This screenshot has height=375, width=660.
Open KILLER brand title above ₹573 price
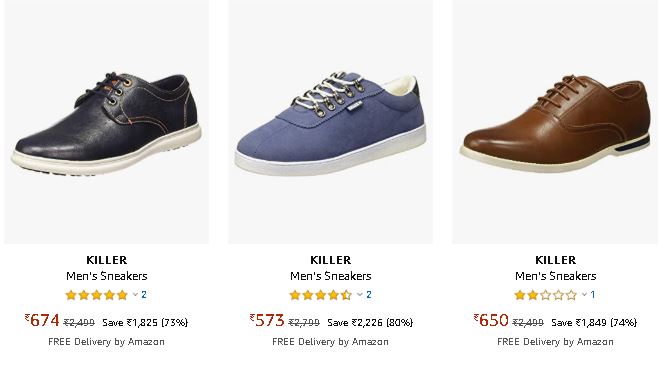pyautogui.click(x=330, y=260)
